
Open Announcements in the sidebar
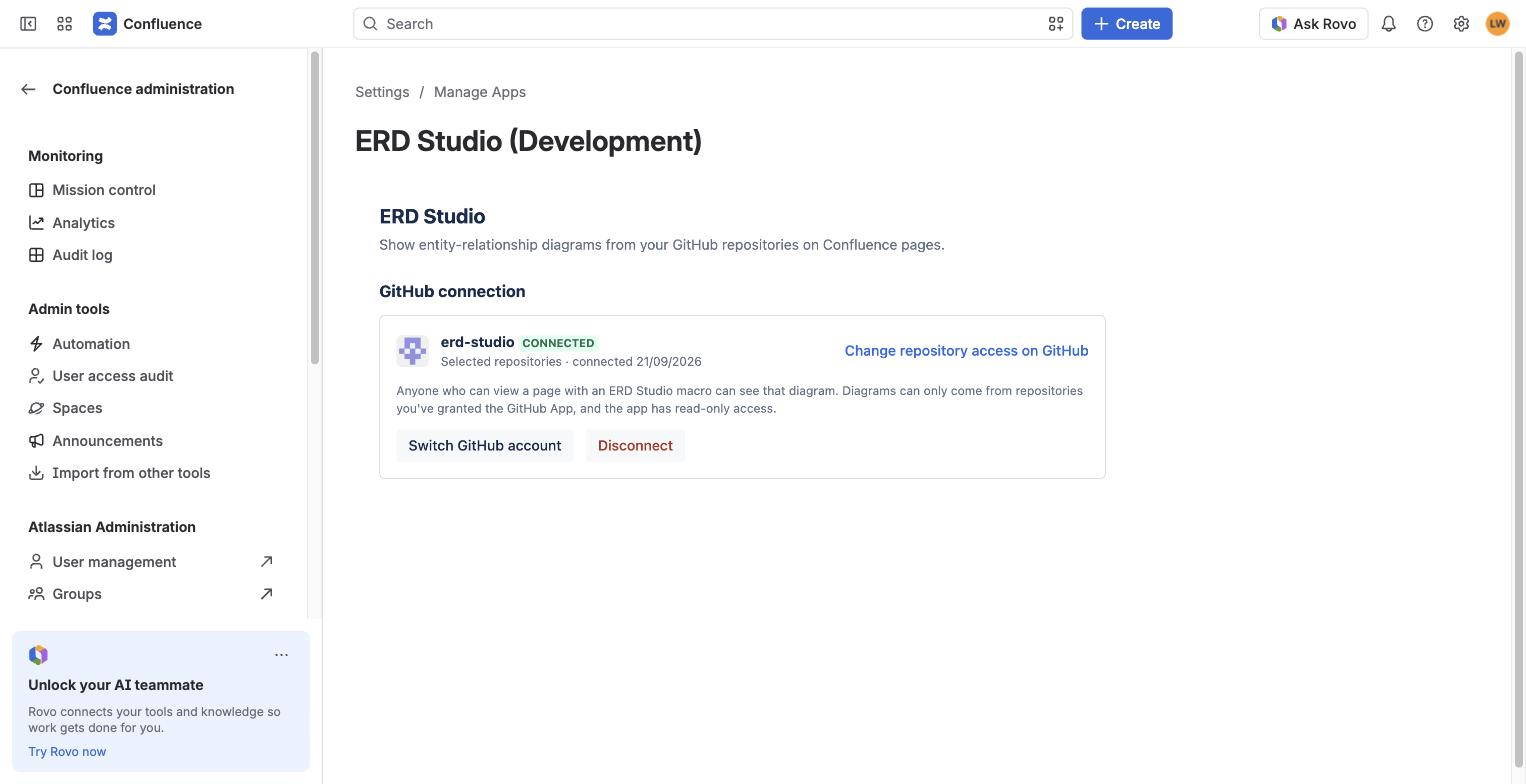tap(107, 441)
